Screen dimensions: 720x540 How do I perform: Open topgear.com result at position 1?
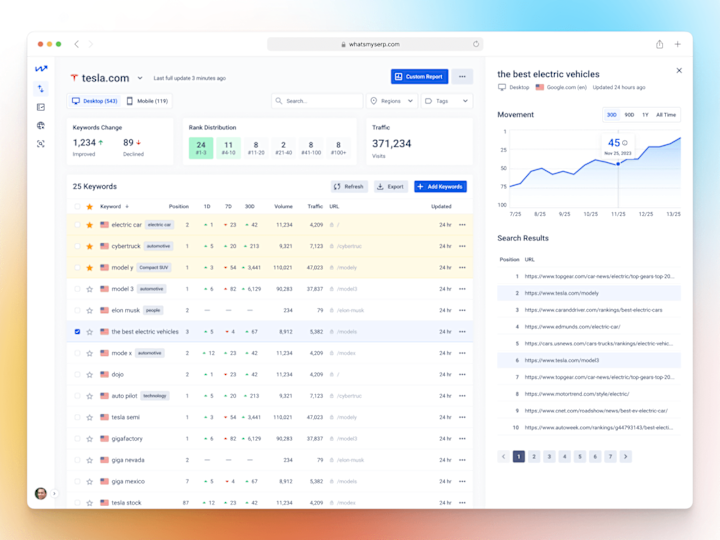[x=599, y=276]
